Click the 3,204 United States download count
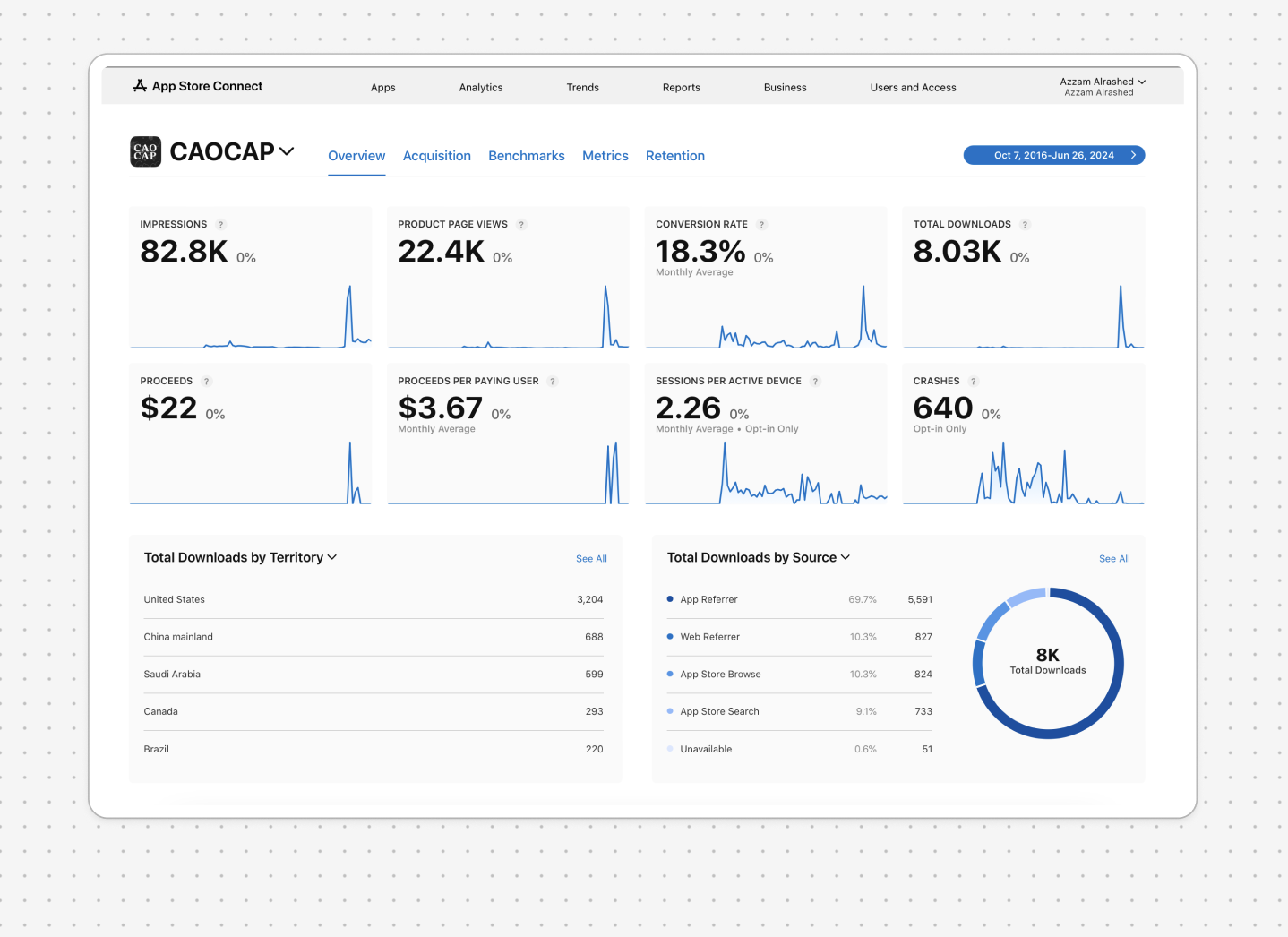 pos(590,600)
